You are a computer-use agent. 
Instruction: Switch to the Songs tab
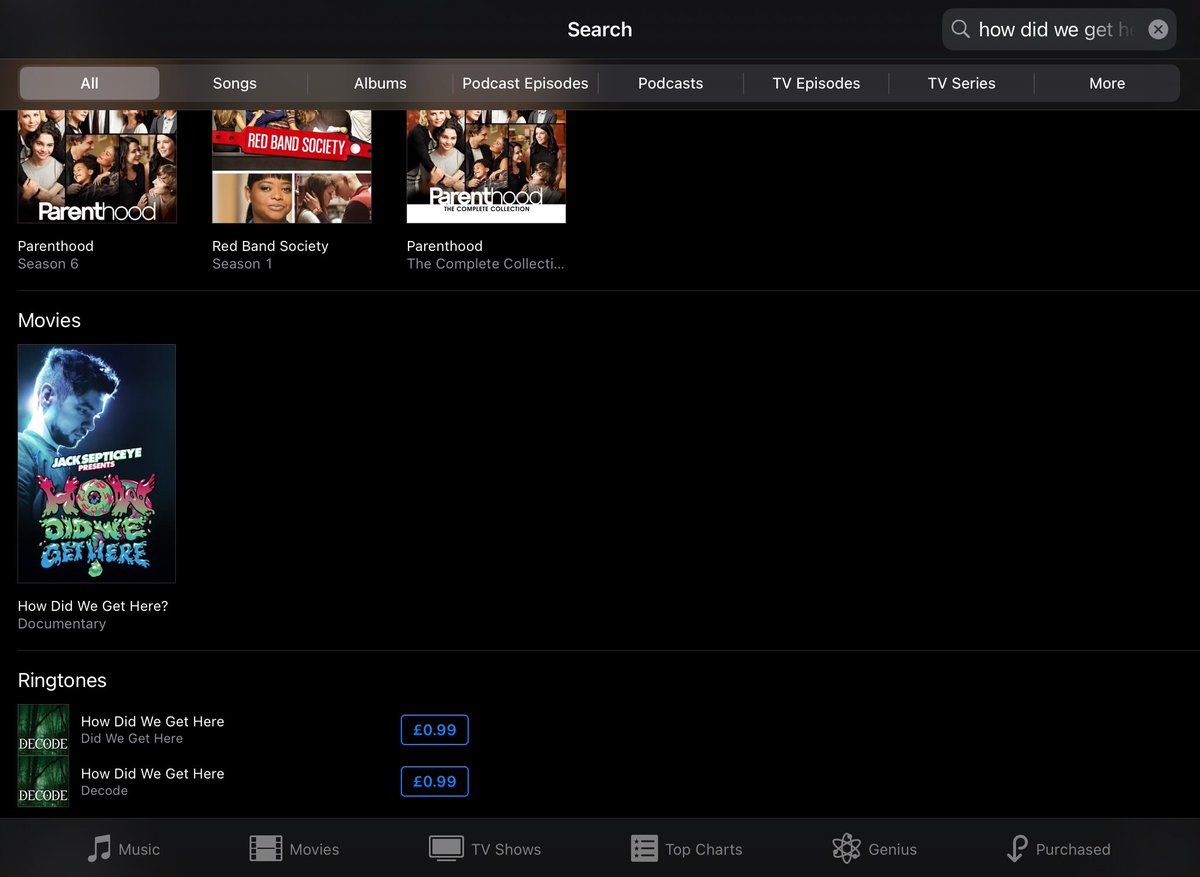tap(234, 83)
